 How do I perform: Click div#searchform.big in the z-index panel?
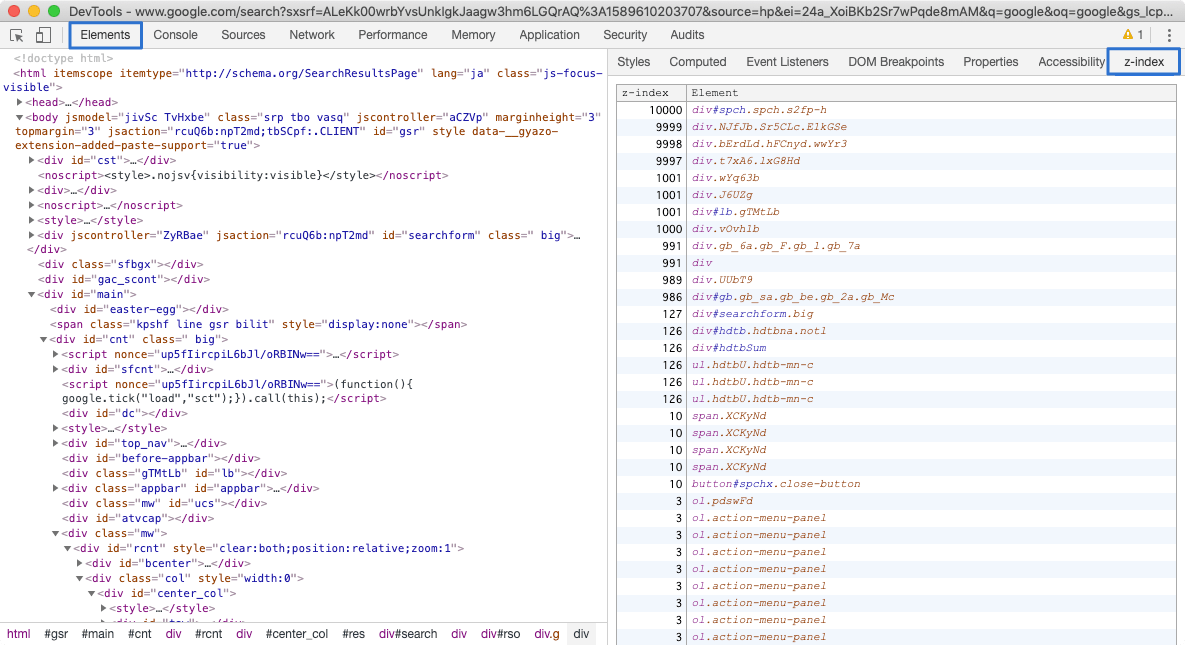[x=753, y=313]
